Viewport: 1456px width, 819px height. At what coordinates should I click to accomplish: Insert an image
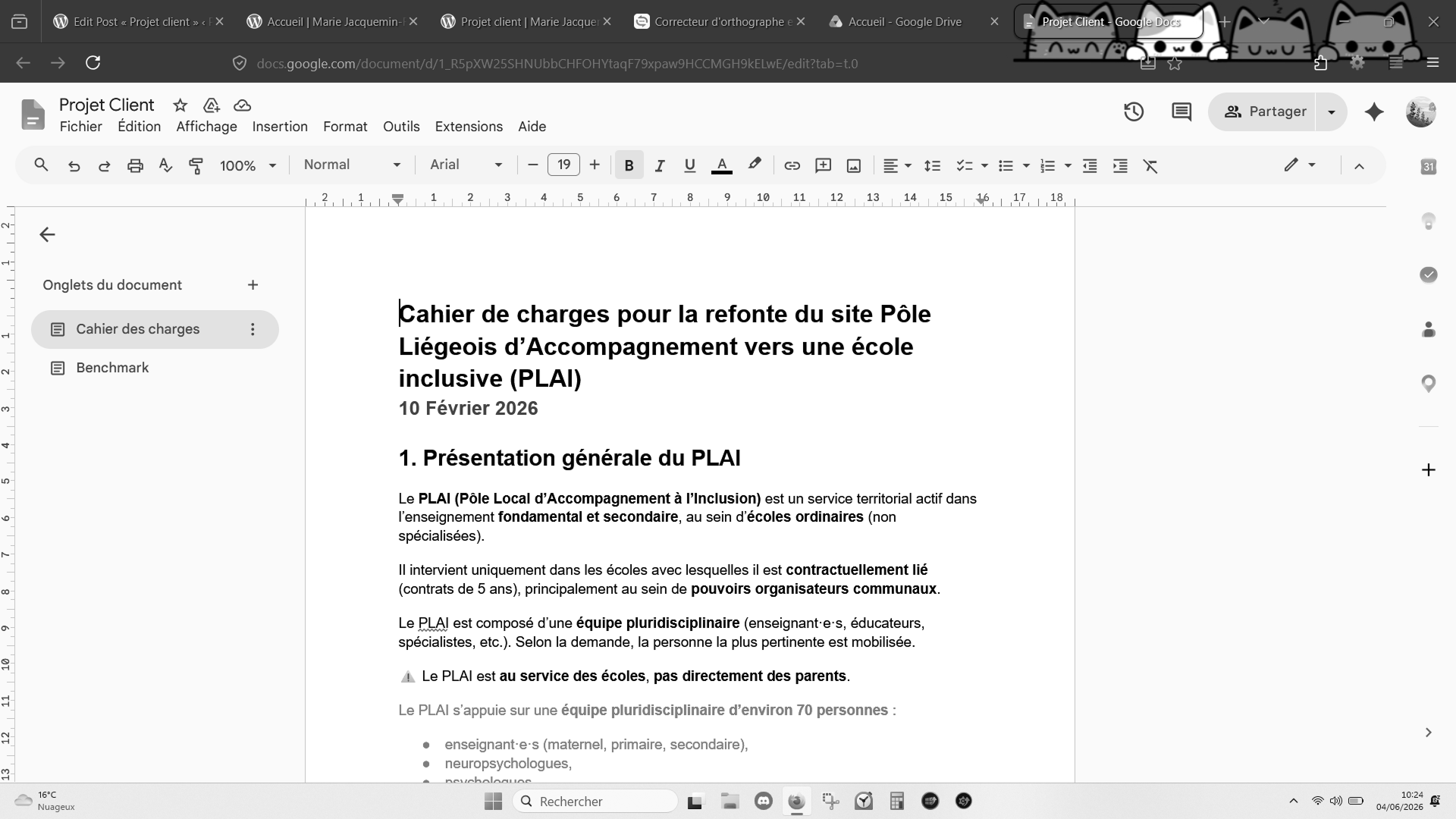(x=854, y=165)
